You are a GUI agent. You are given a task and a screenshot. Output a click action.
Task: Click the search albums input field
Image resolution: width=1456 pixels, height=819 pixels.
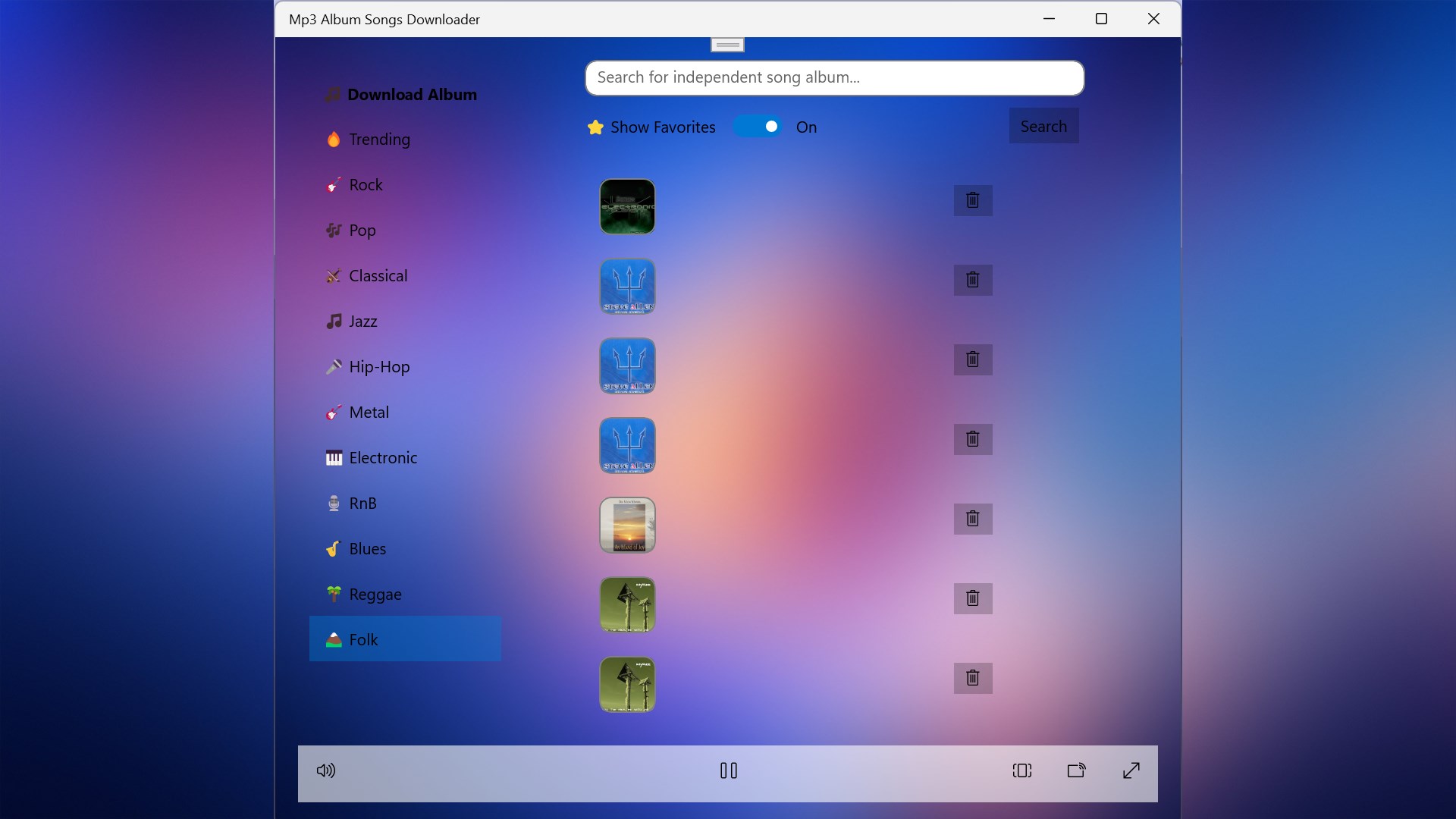pyautogui.click(x=834, y=77)
